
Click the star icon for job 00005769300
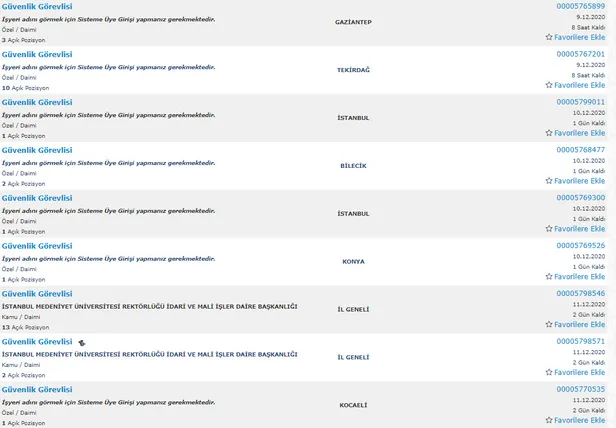(549, 229)
